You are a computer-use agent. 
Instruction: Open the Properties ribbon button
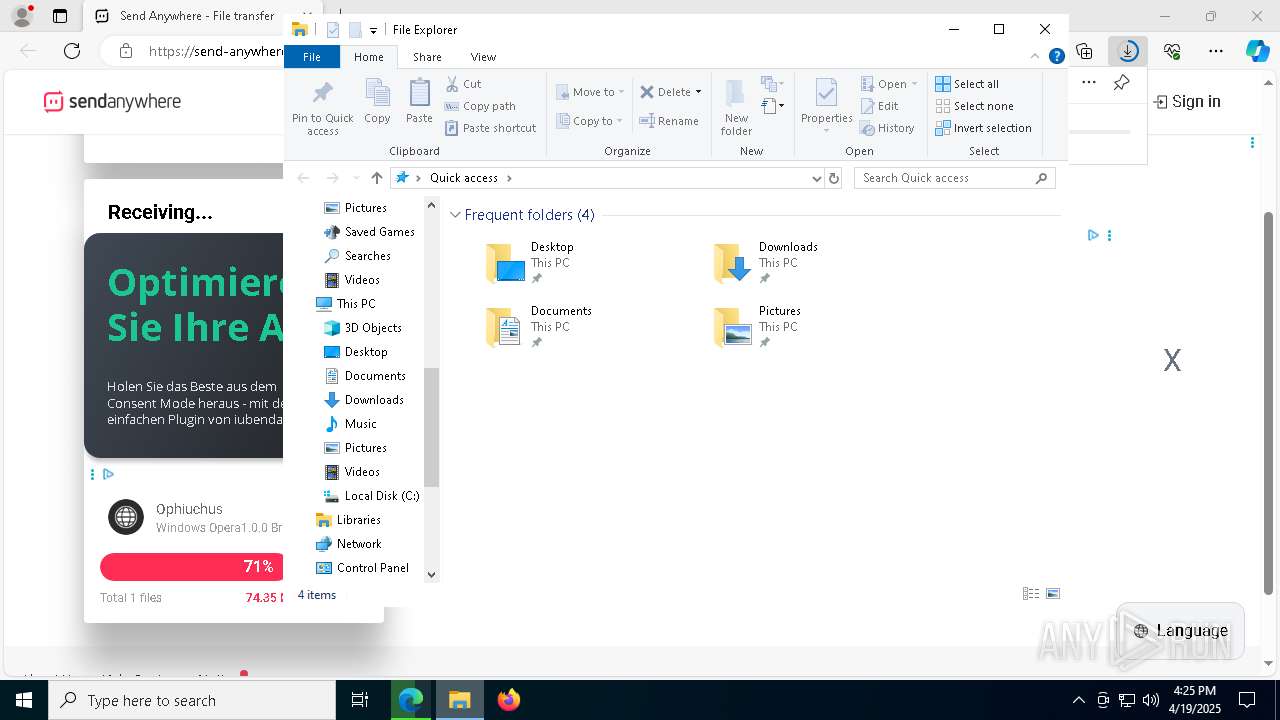[x=826, y=107]
